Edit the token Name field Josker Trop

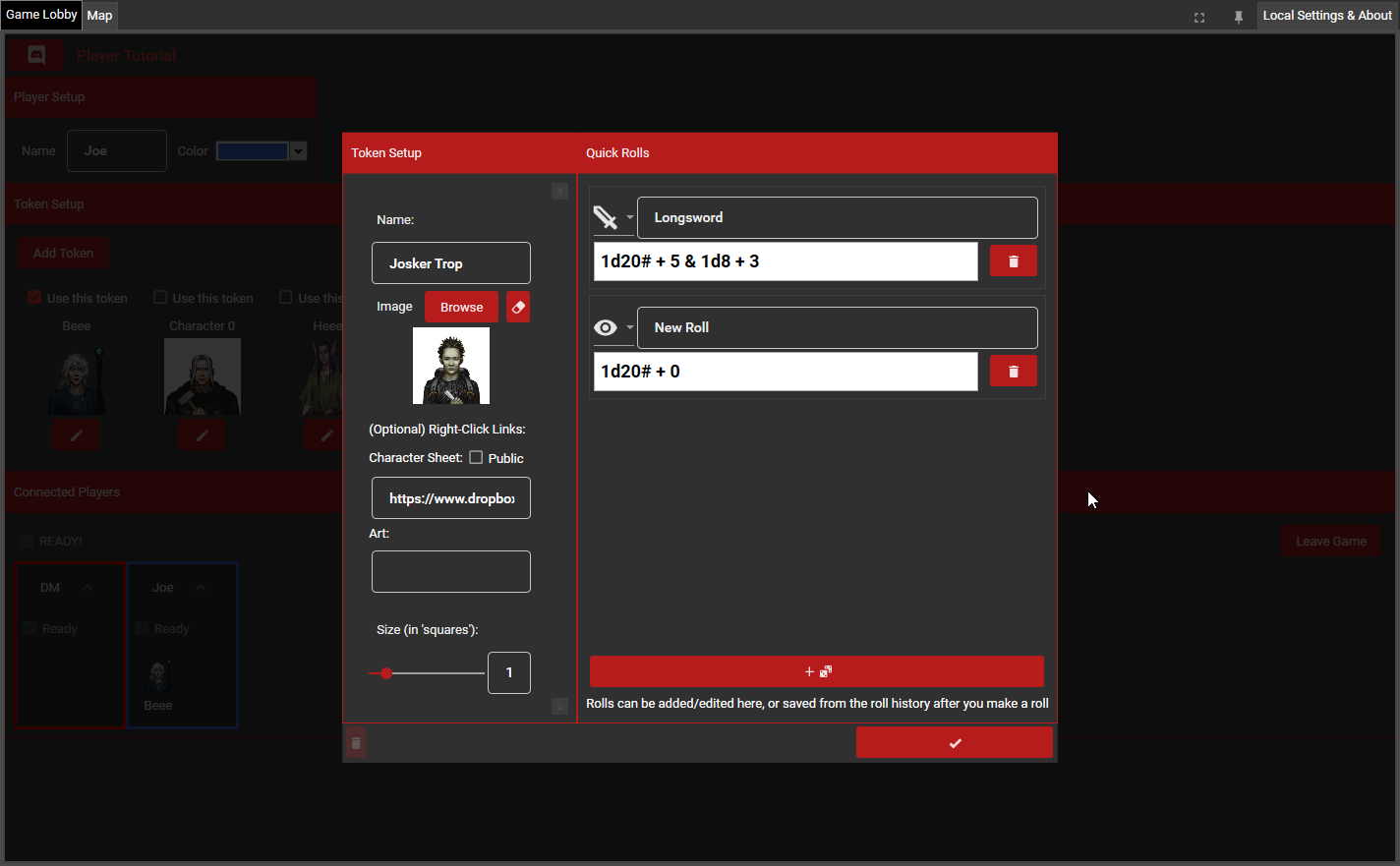point(451,263)
